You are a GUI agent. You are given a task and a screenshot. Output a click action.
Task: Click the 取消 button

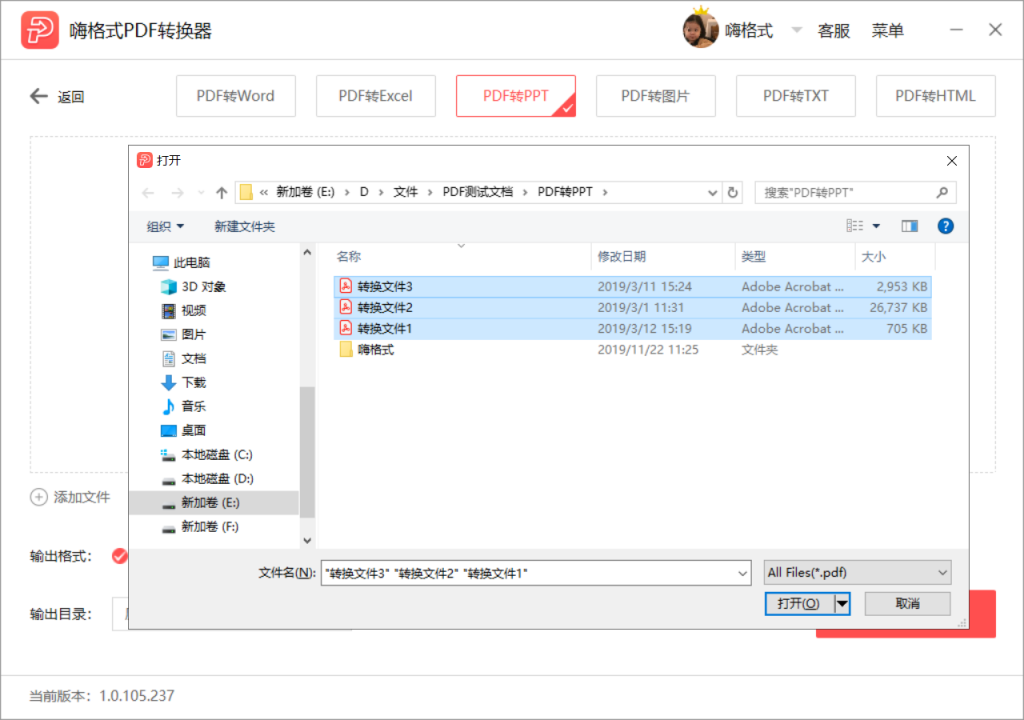pyautogui.click(x=907, y=604)
